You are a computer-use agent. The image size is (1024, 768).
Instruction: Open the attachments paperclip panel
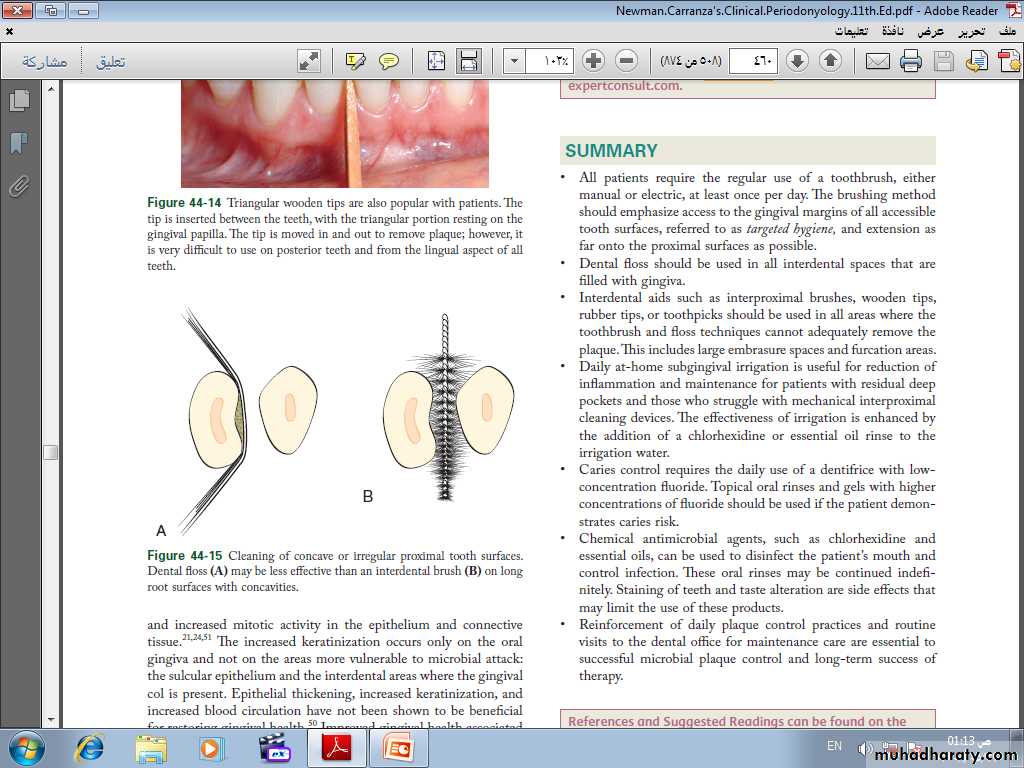click(18, 186)
